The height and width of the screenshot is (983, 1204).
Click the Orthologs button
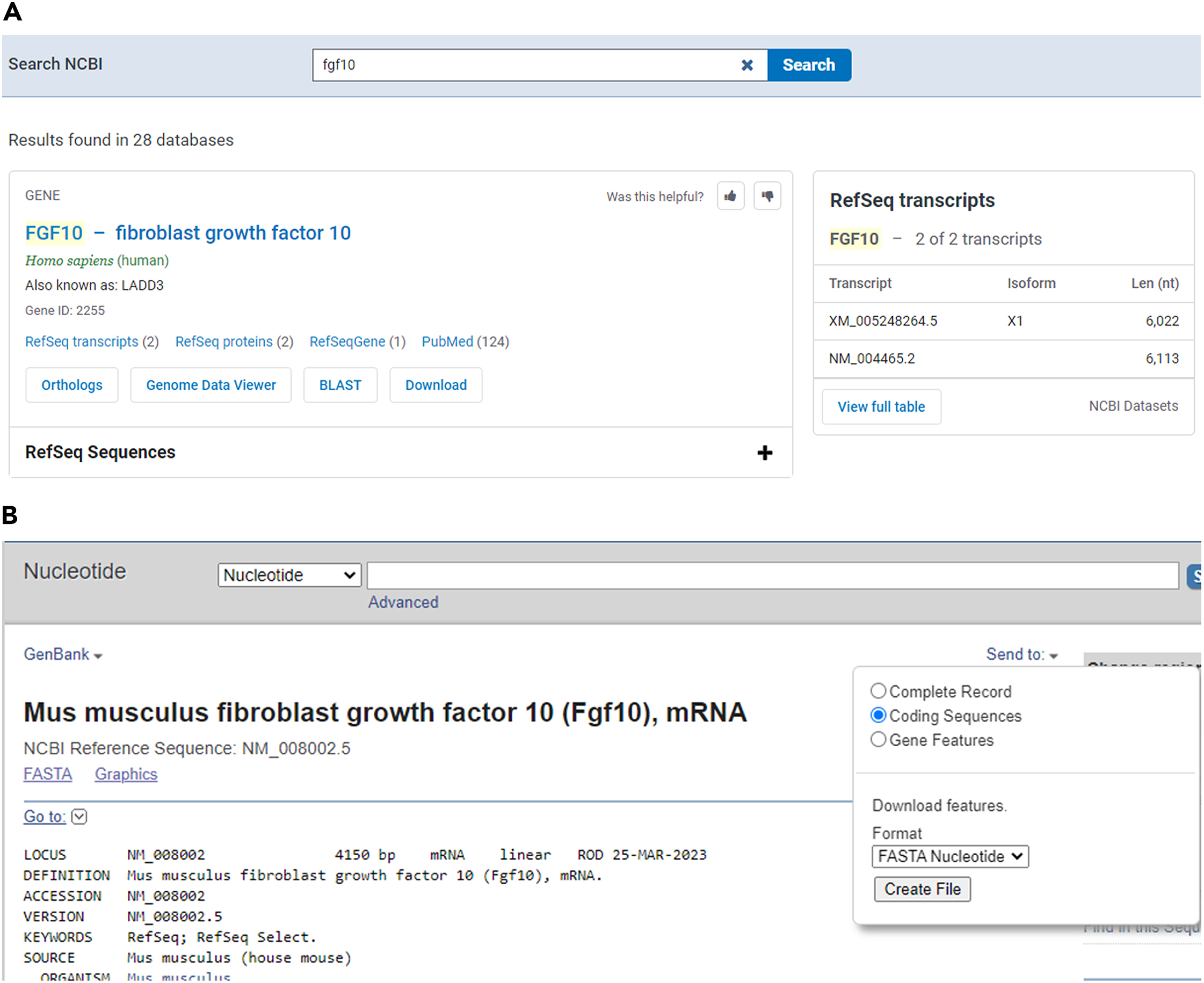(x=72, y=385)
